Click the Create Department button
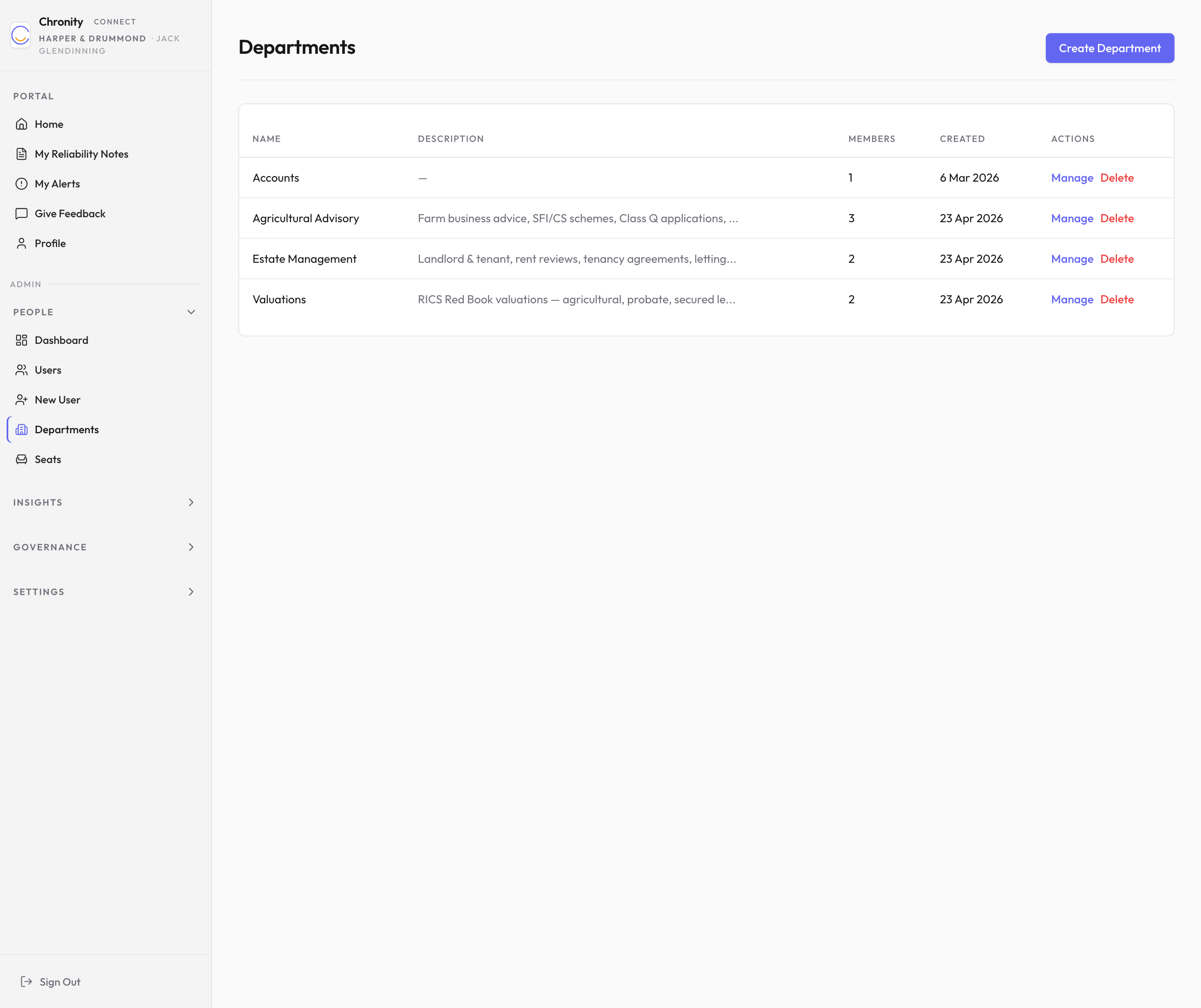This screenshot has height=1008, width=1201. [1109, 48]
